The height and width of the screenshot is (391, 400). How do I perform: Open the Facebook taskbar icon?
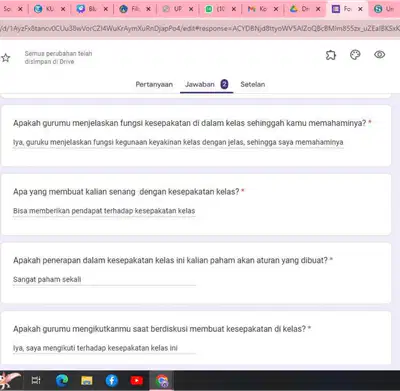click(112, 380)
